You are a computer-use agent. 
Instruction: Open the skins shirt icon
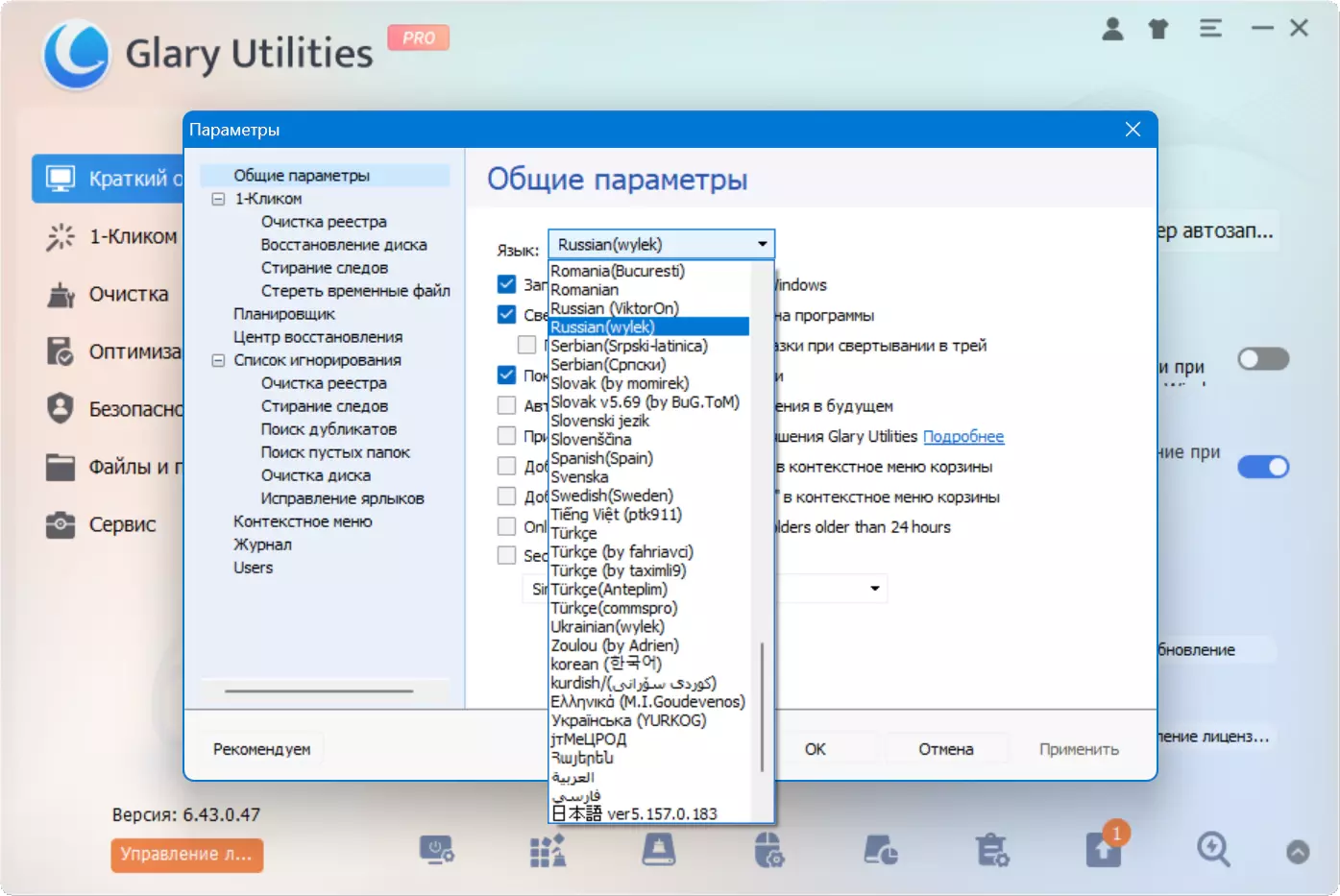pos(1158,29)
